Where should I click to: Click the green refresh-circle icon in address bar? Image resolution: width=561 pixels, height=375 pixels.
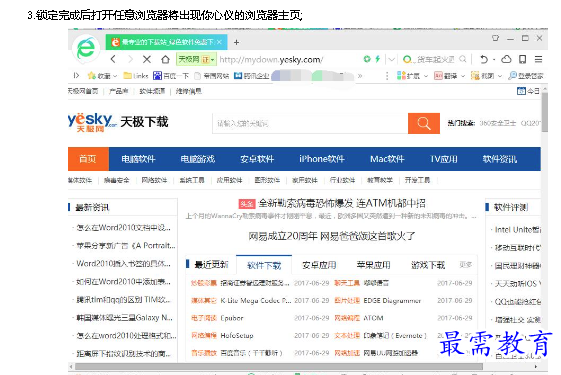click(367, 59)
